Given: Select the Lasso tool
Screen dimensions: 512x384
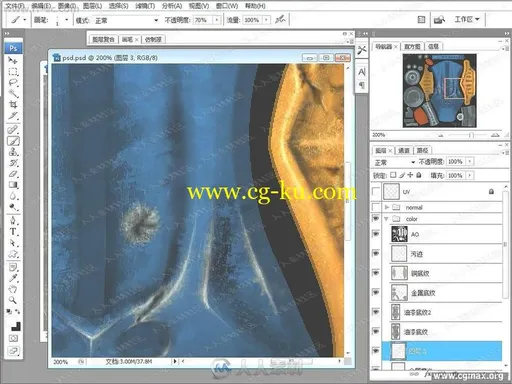Looking at the screenshot, I should 13,83.
